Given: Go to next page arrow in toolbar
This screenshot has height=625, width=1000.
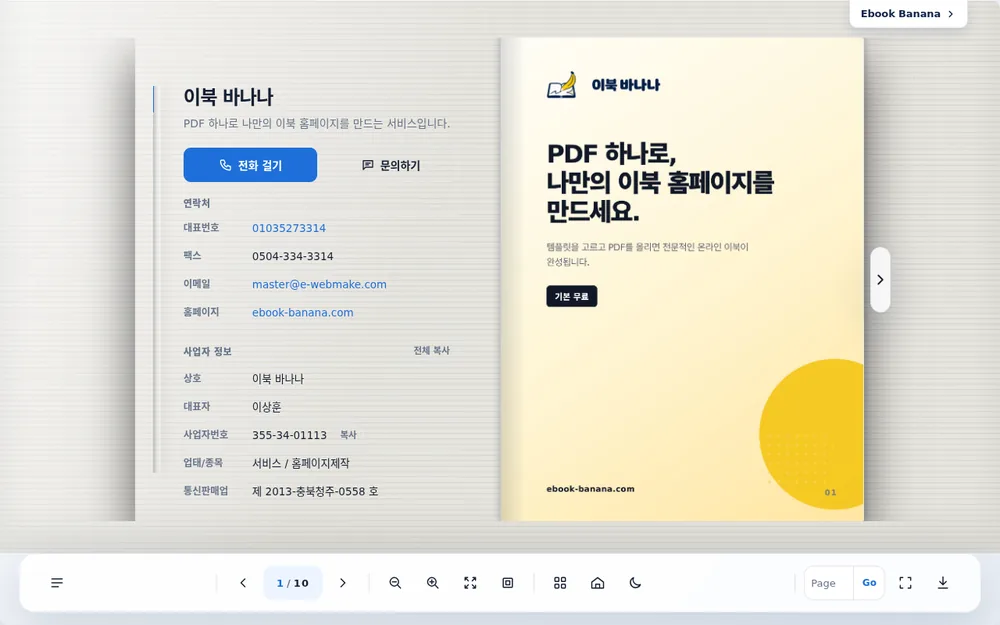Looking at the screenshot, I should coord(342,583).
